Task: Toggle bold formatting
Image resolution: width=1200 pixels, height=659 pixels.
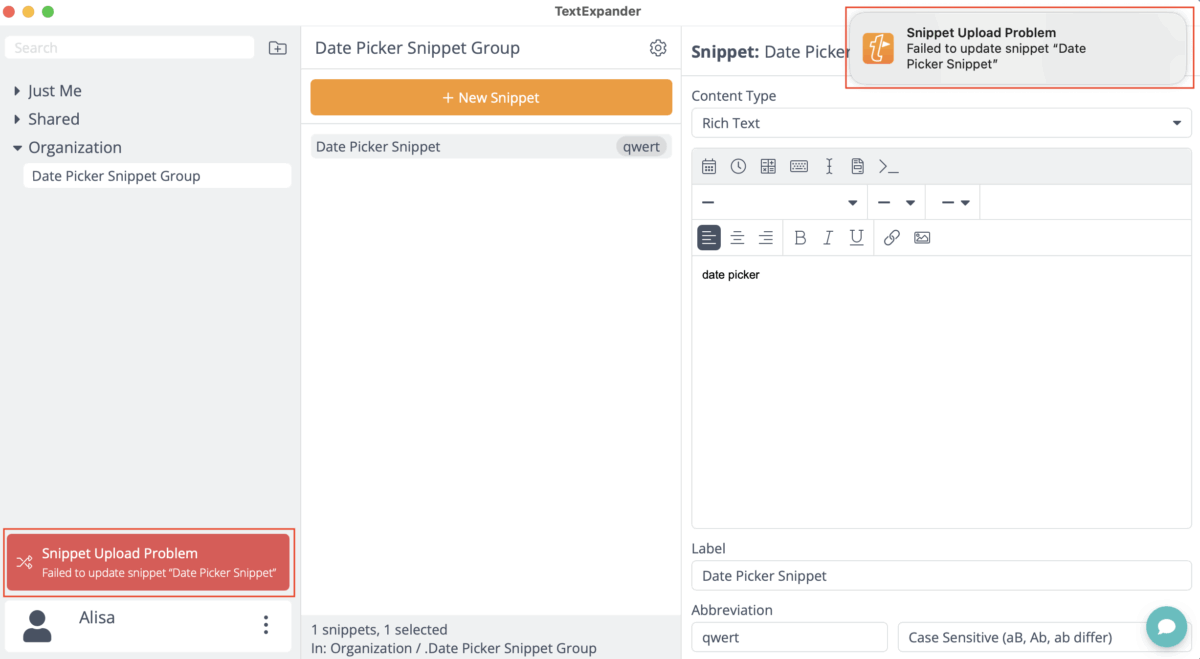Action: 800,238
